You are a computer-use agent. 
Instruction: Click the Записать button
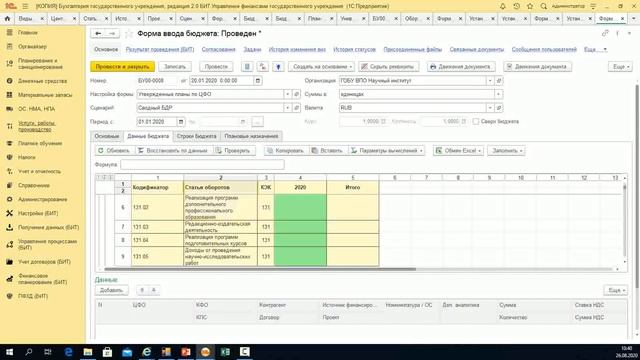point(175,67)
